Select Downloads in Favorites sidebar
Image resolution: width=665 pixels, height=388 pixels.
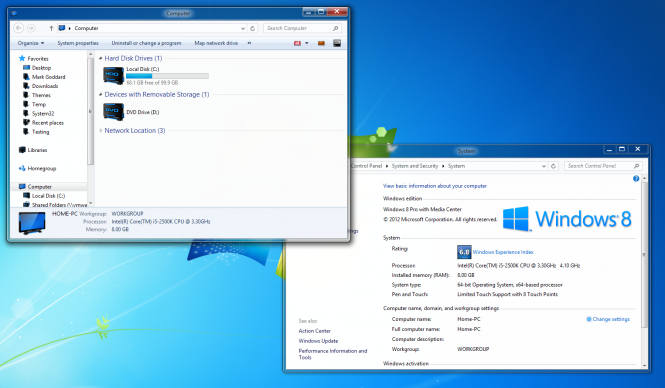45,86
